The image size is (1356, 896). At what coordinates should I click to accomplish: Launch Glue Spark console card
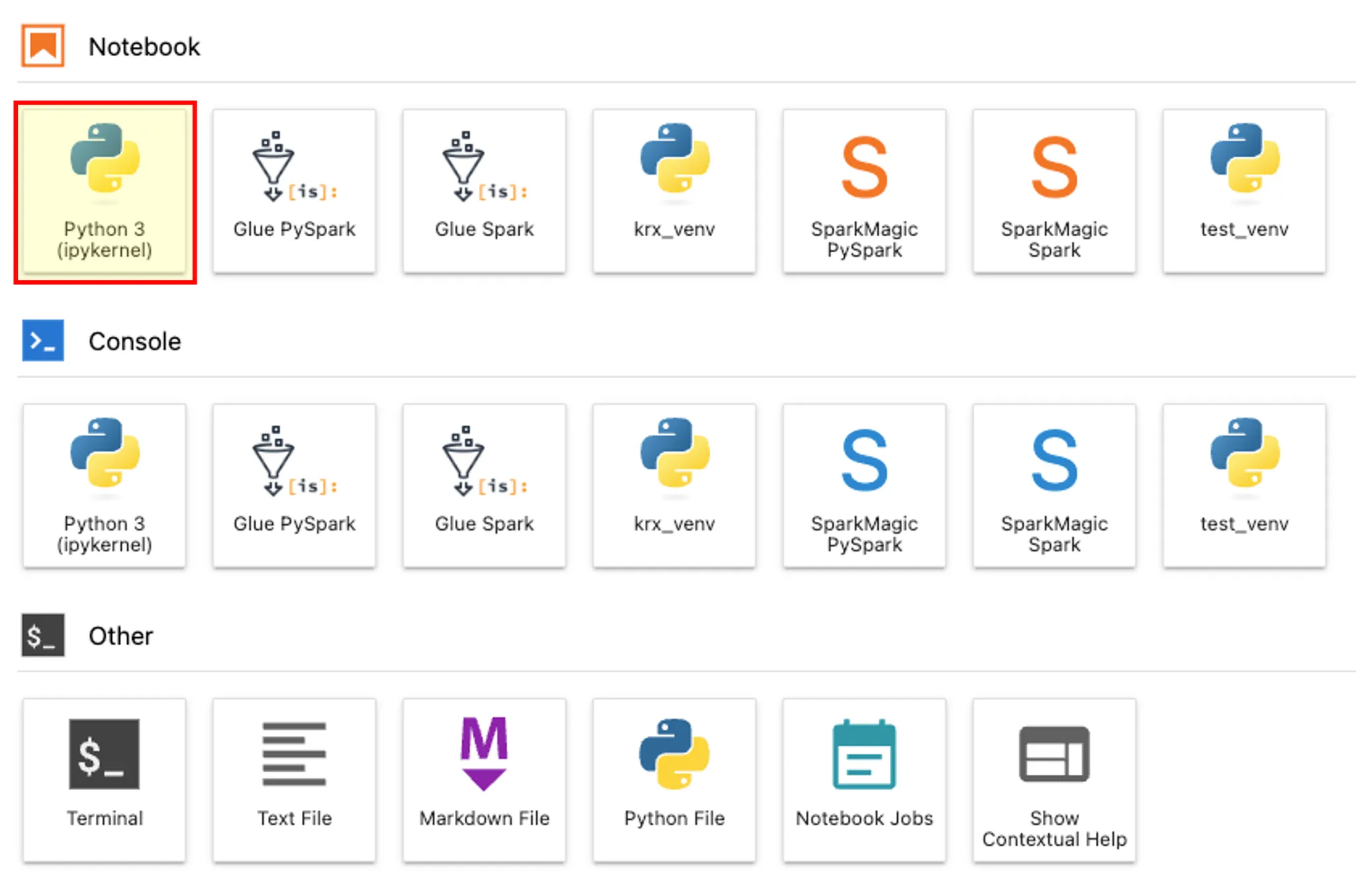[x=484, y=486]
